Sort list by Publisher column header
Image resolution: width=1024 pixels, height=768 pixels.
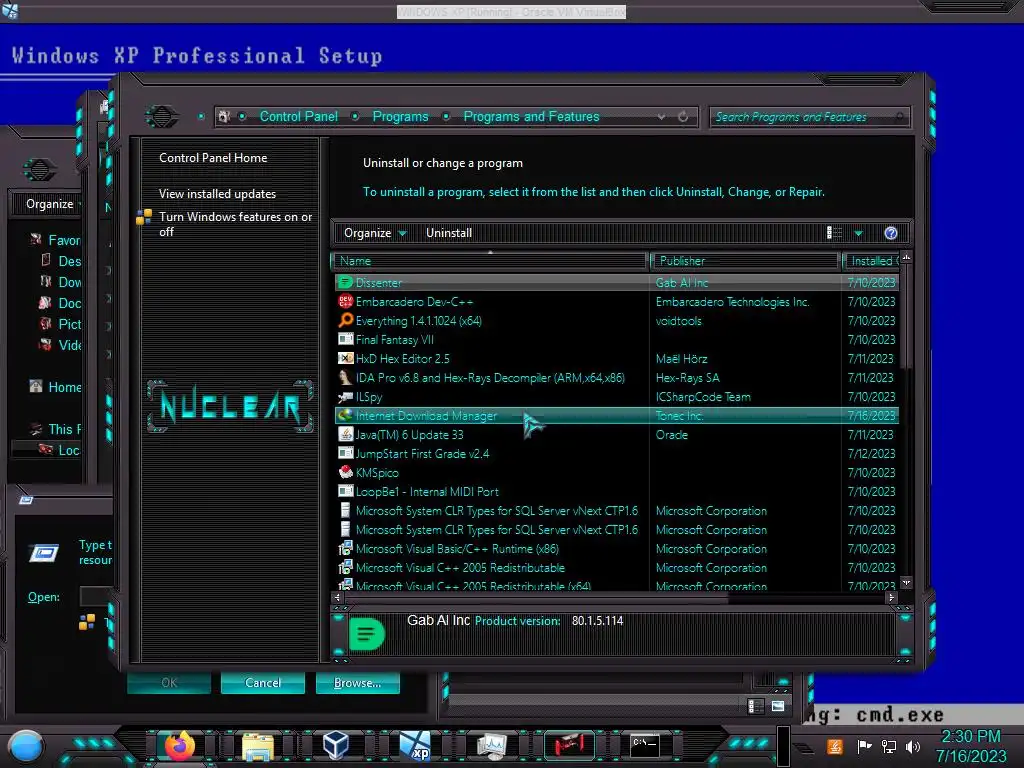coord(744,261)
